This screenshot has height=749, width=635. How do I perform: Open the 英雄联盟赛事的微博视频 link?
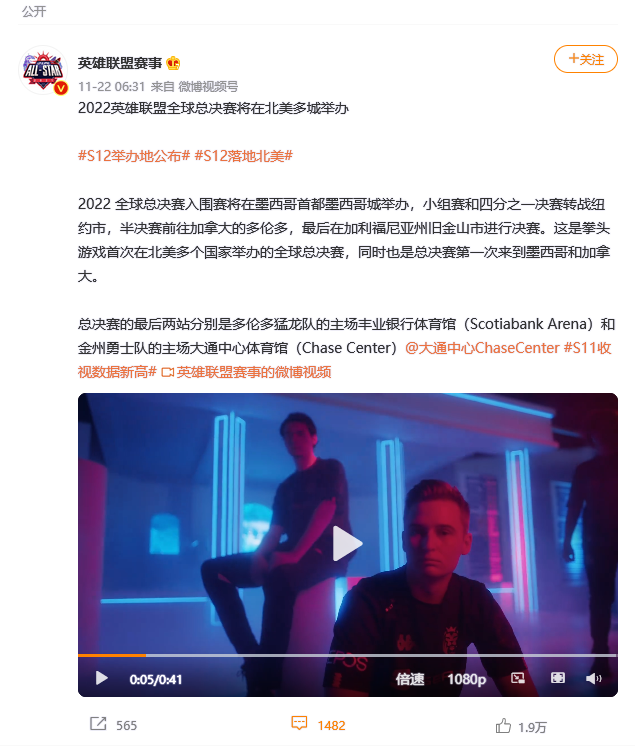[246, 372]
